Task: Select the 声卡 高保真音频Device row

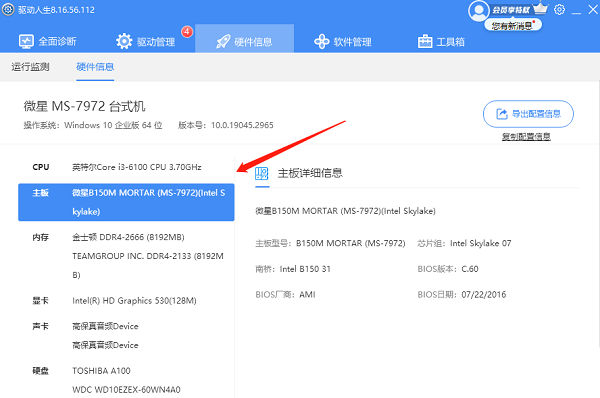Action: 105,326
